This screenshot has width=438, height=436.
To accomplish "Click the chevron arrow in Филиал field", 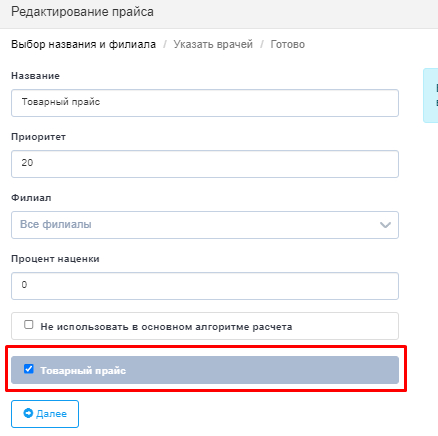I will [385, 225].
